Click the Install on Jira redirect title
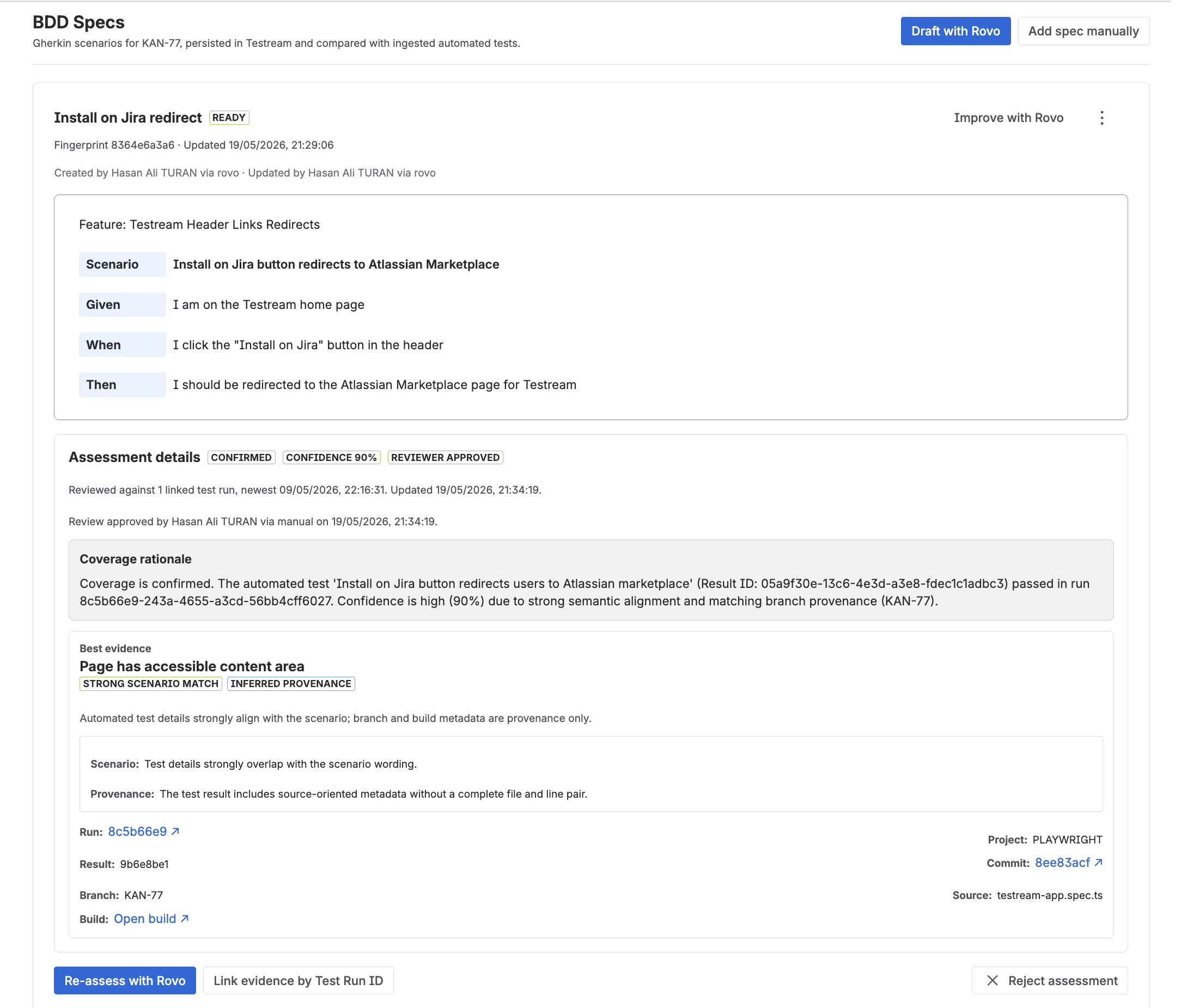 [x=127, y=118]
